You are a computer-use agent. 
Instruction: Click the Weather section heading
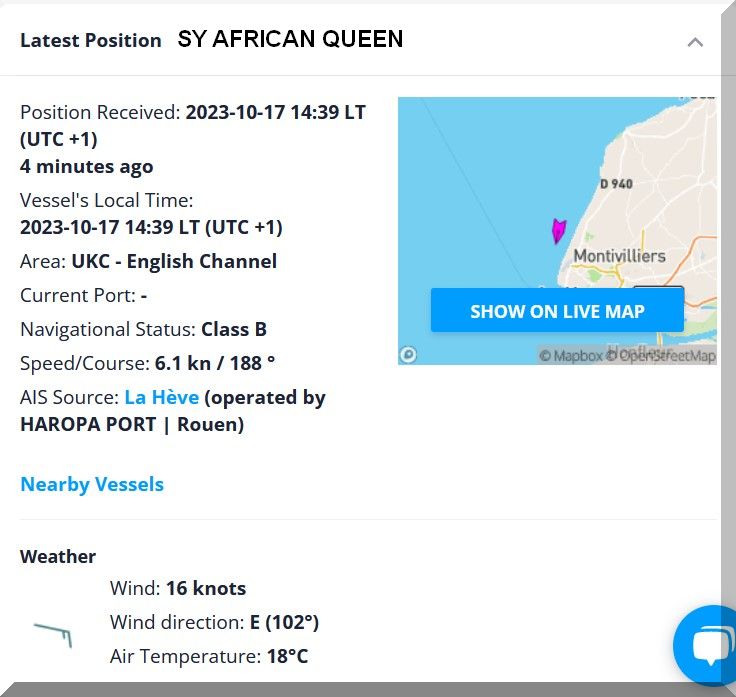58,556
